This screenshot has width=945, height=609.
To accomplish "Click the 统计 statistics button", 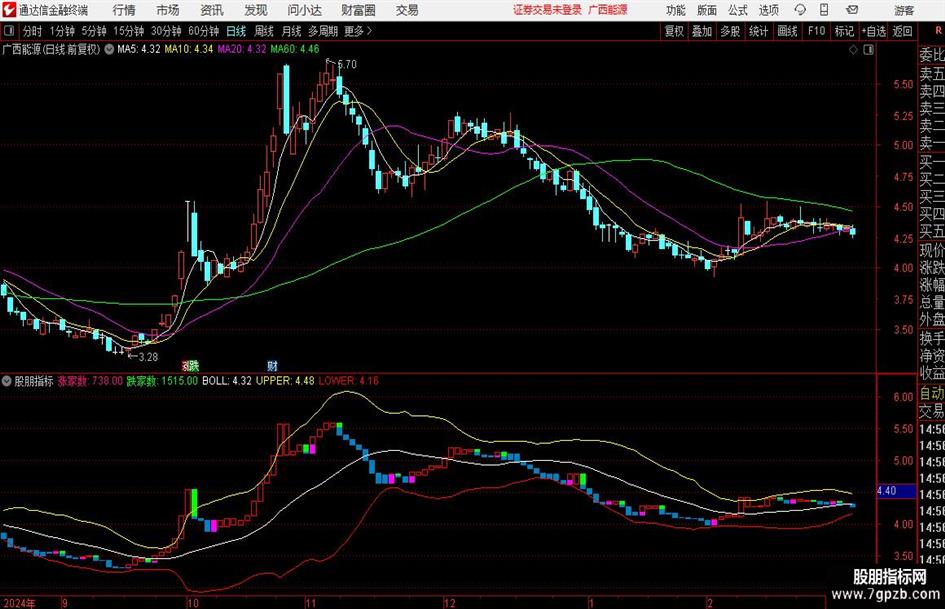I will [759, 31].
